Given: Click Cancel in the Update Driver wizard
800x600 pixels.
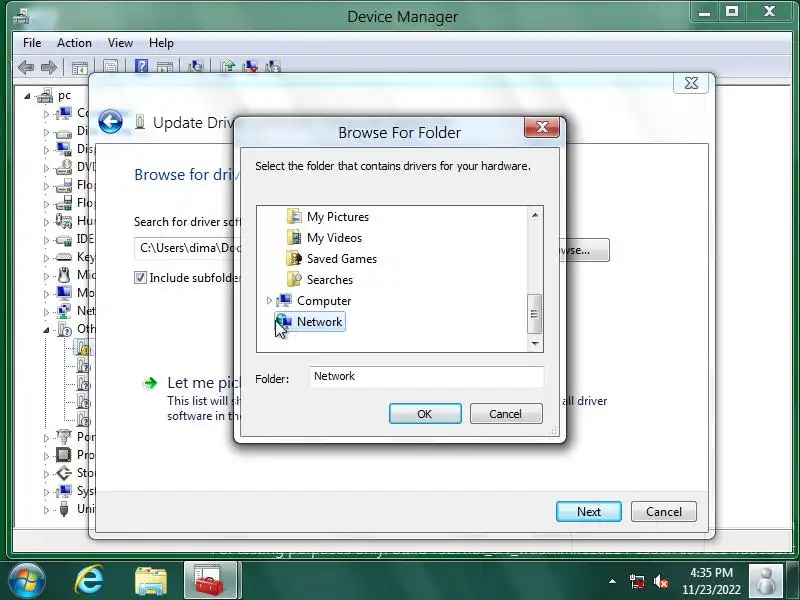Looking at the screenshot, I should coord(664,512).
